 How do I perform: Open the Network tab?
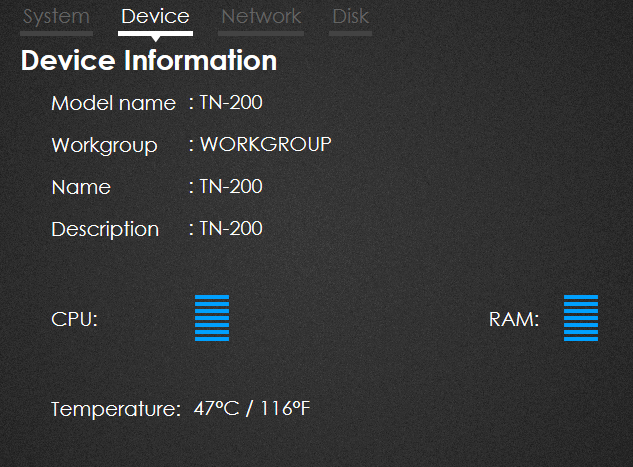pos(261,17)
